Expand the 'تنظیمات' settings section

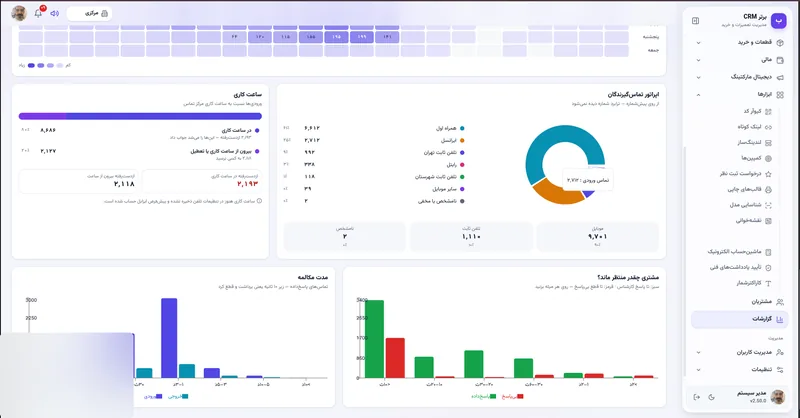point(740,370)
